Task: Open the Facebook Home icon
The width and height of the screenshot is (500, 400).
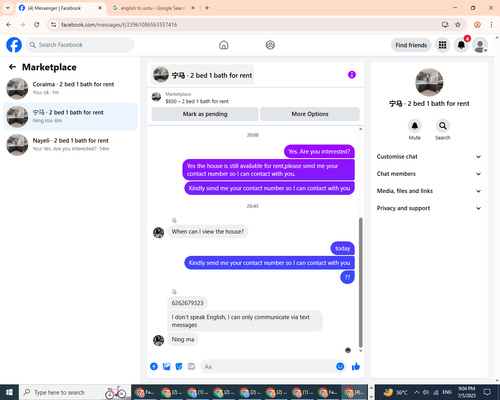Action: tap(224, 45)
